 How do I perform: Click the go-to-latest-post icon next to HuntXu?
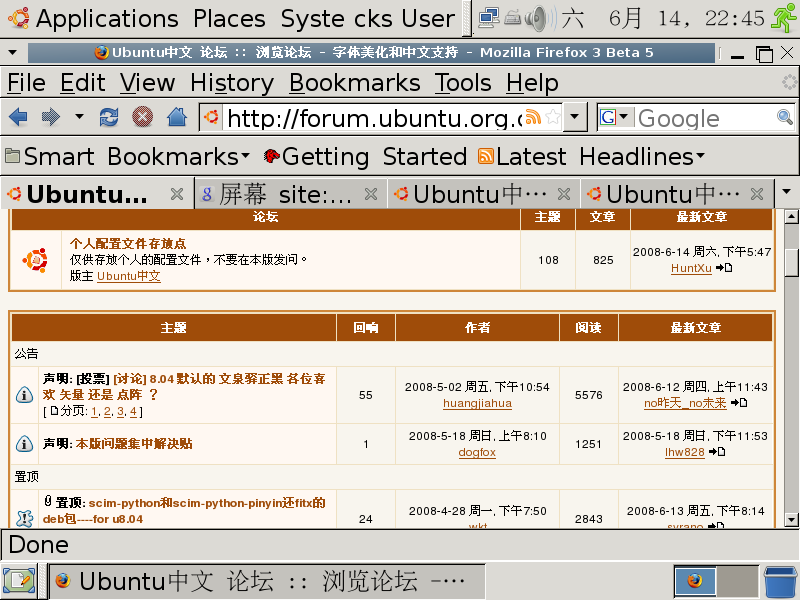[724, 267]
